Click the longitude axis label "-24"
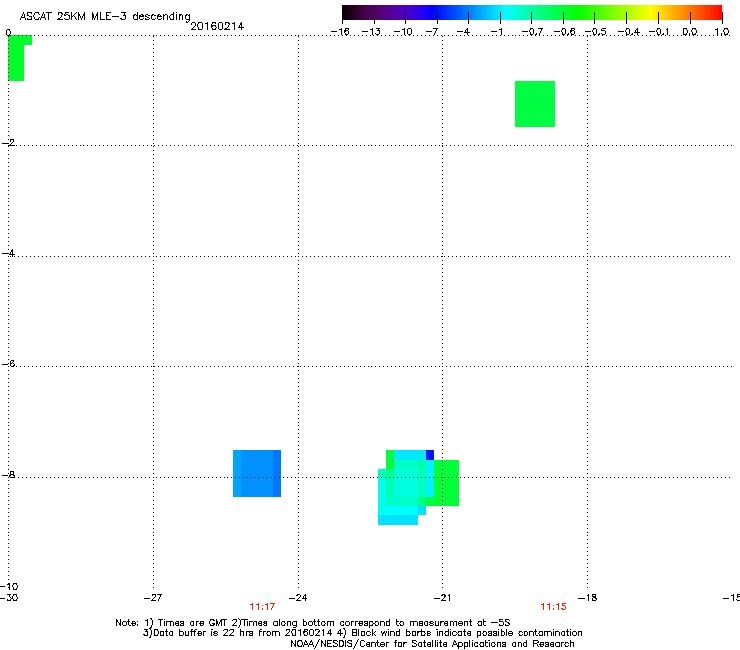This screenshot has width=740, height=650. click(298, 598)
